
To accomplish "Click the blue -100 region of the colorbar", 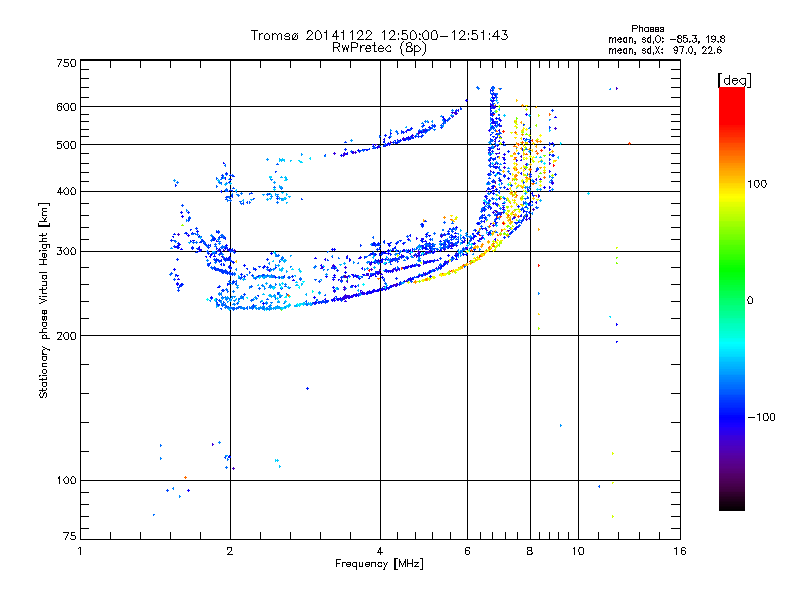I will [x=732, y=417].
